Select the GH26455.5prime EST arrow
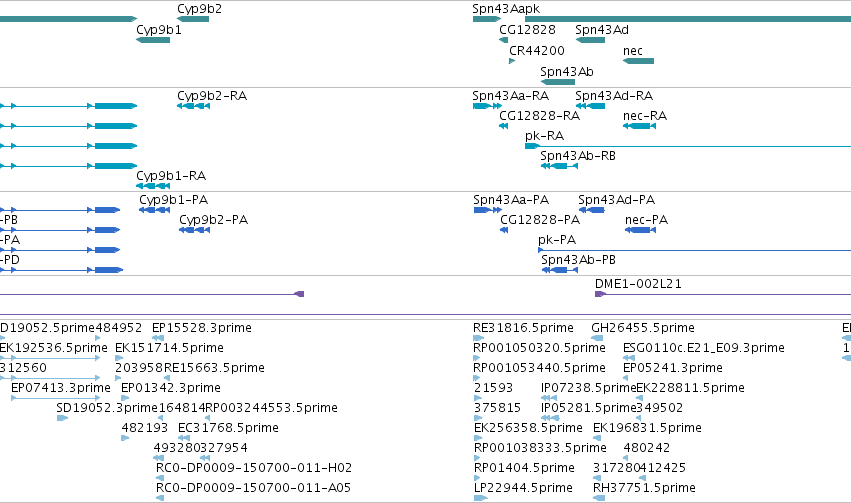The width and height of the screenshot is (851, 503). [597, 338]
